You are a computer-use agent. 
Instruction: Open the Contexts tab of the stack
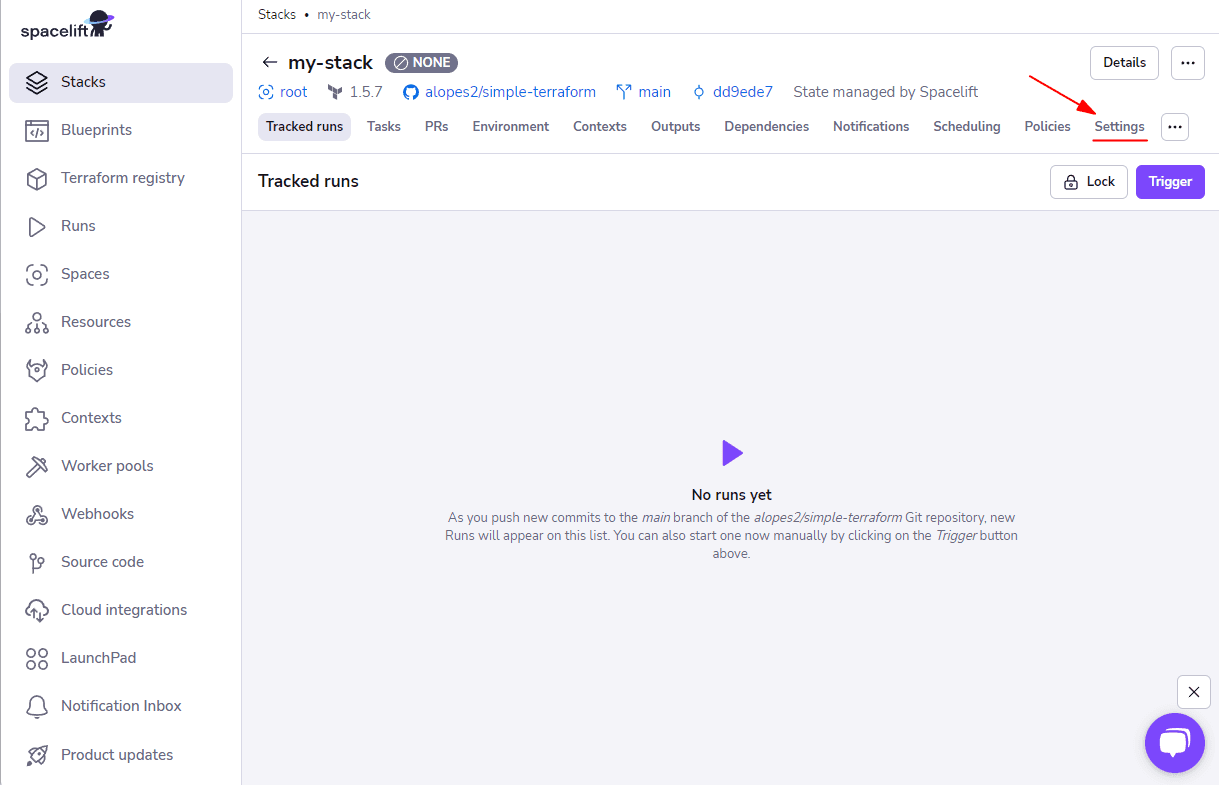coord(600,127)
